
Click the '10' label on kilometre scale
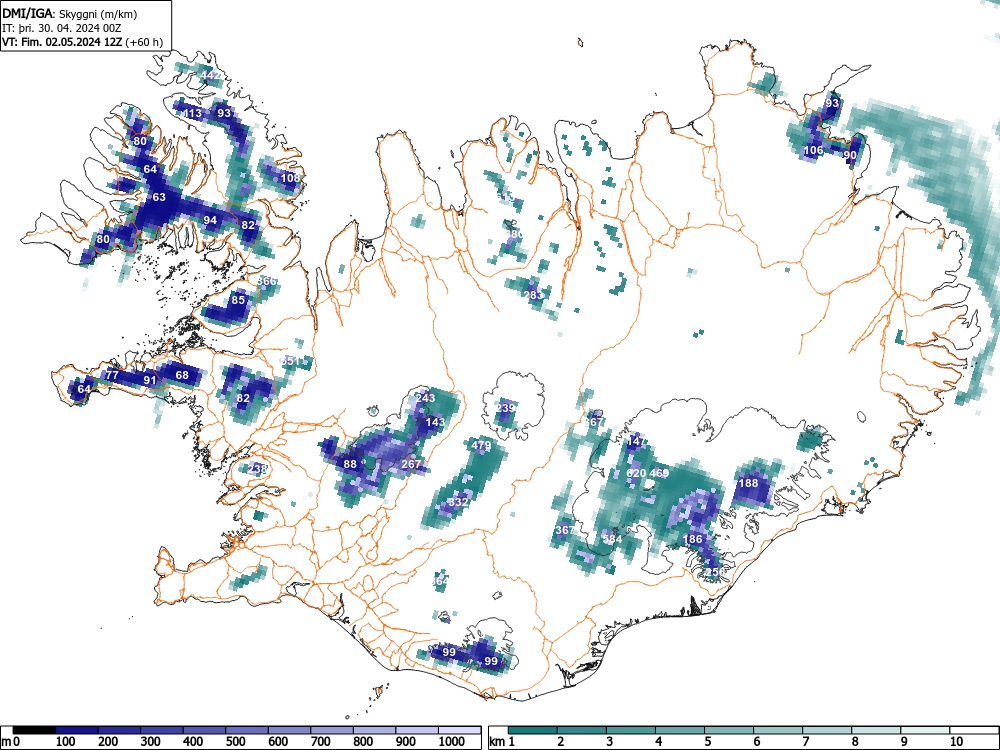click(956, 741)
